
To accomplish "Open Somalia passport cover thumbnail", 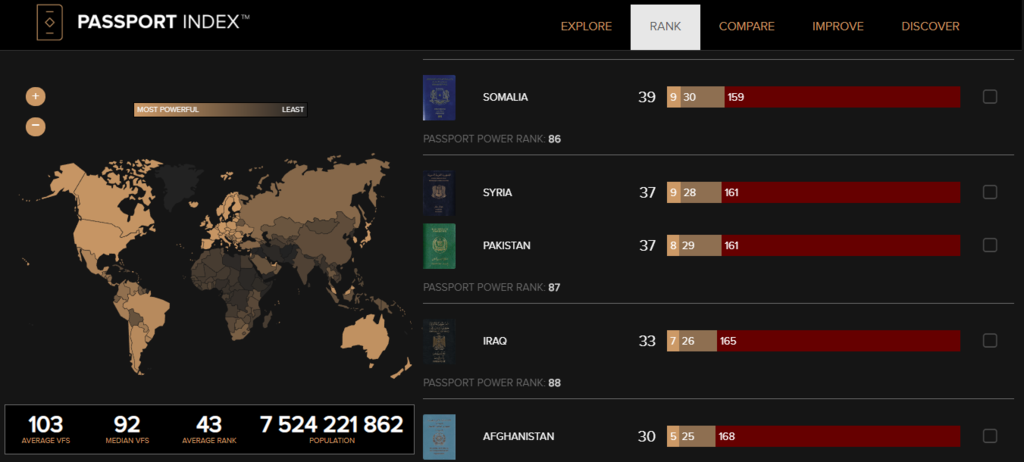I will 439,97.
